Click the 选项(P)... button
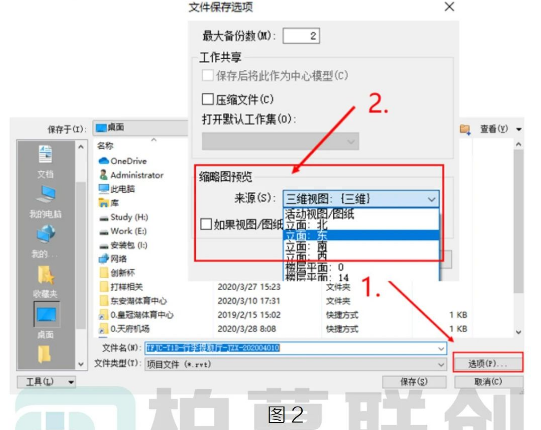 (488, 363)
